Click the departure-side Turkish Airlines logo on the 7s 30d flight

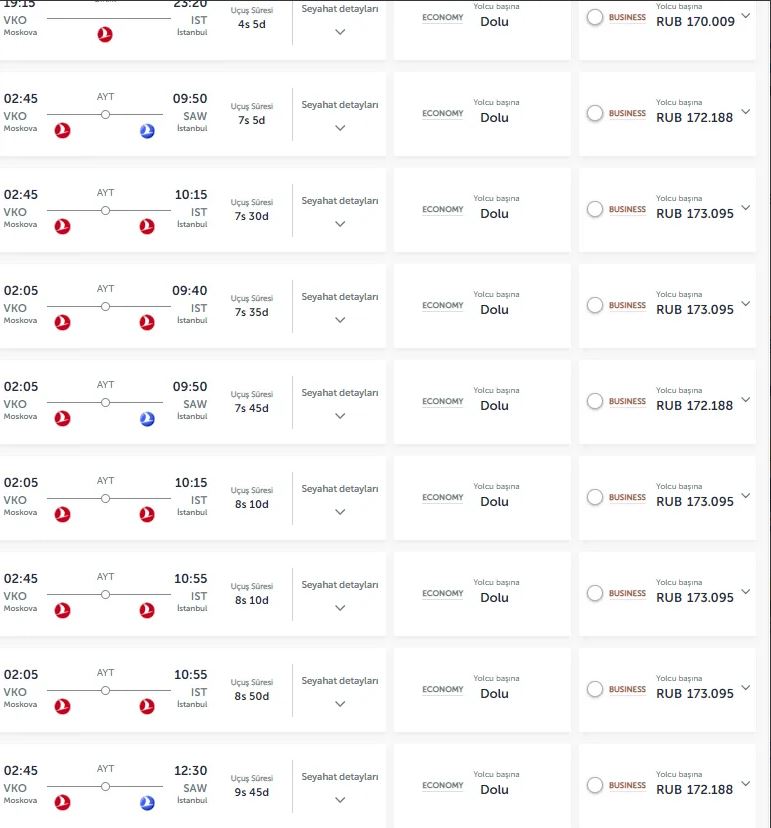pos(63,227)
